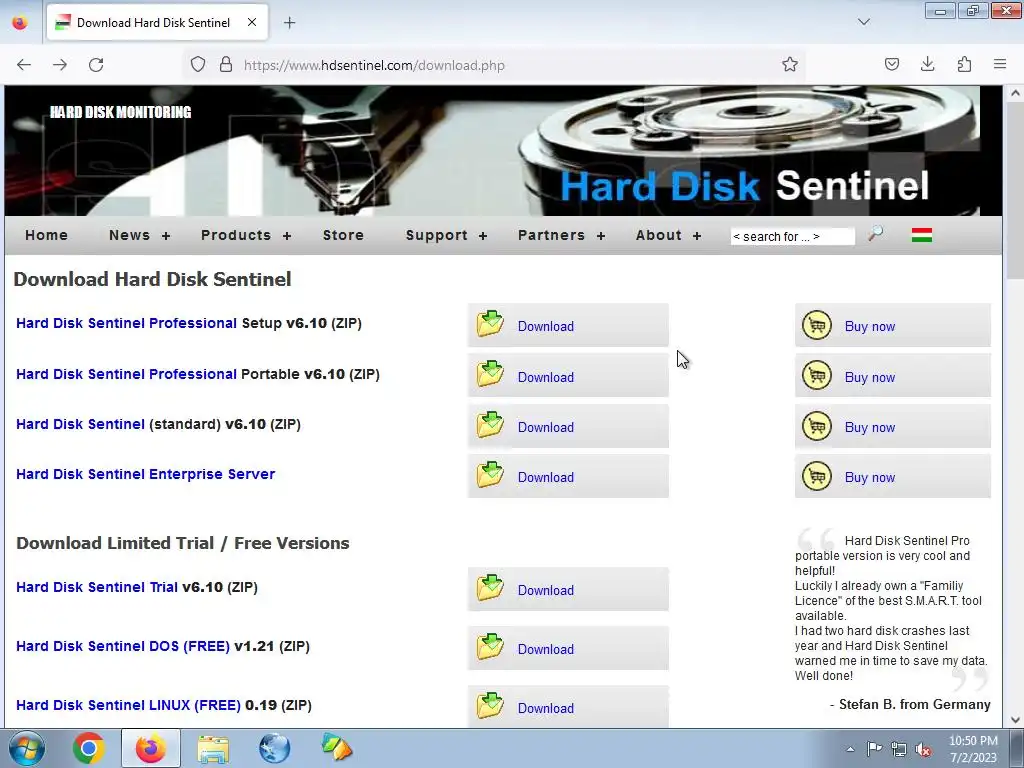Open the list all tabs chevron
The image size is (1024, 768).
pyautogui.click(x=863, y=22)
